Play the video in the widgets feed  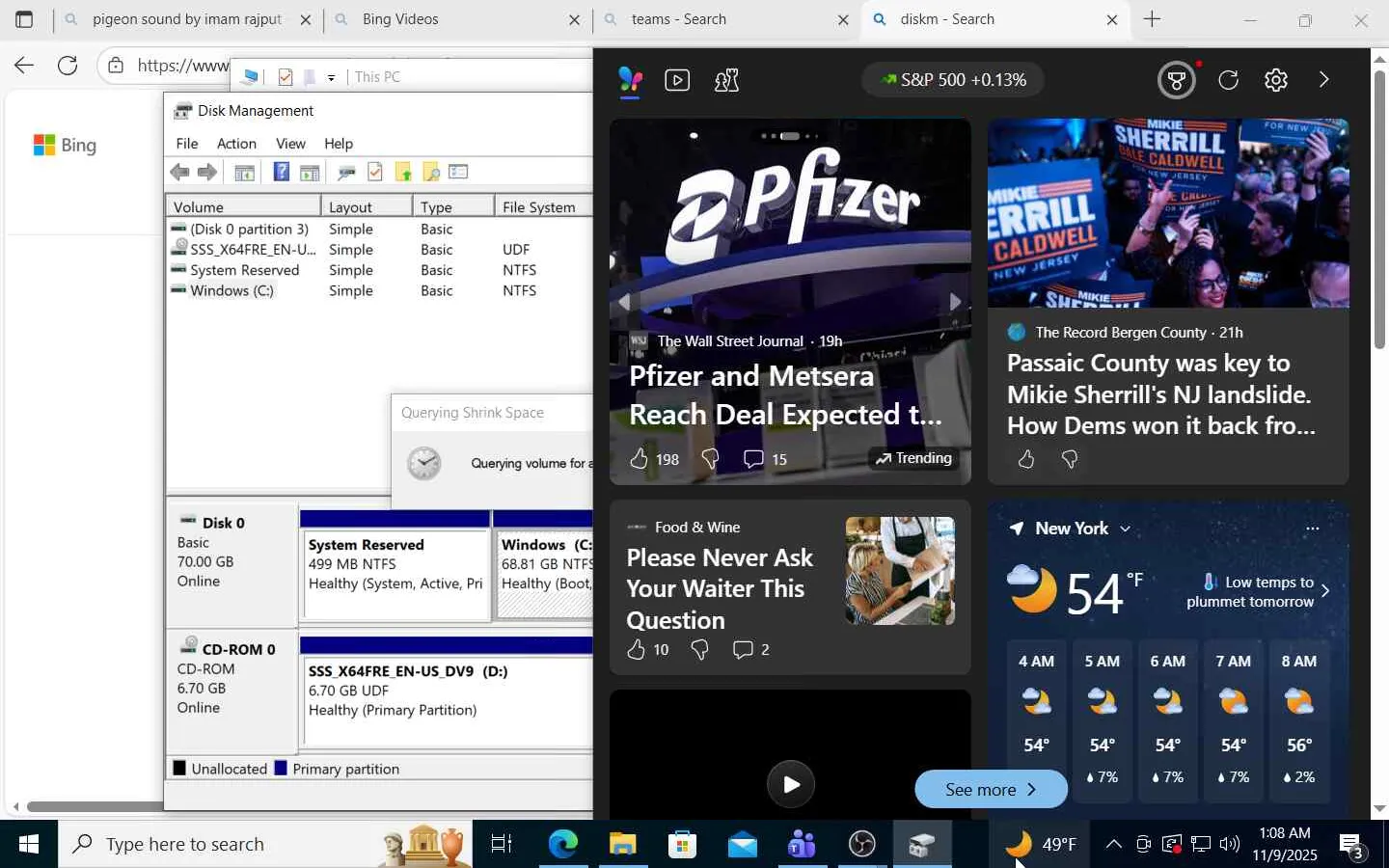click(791, 784)
